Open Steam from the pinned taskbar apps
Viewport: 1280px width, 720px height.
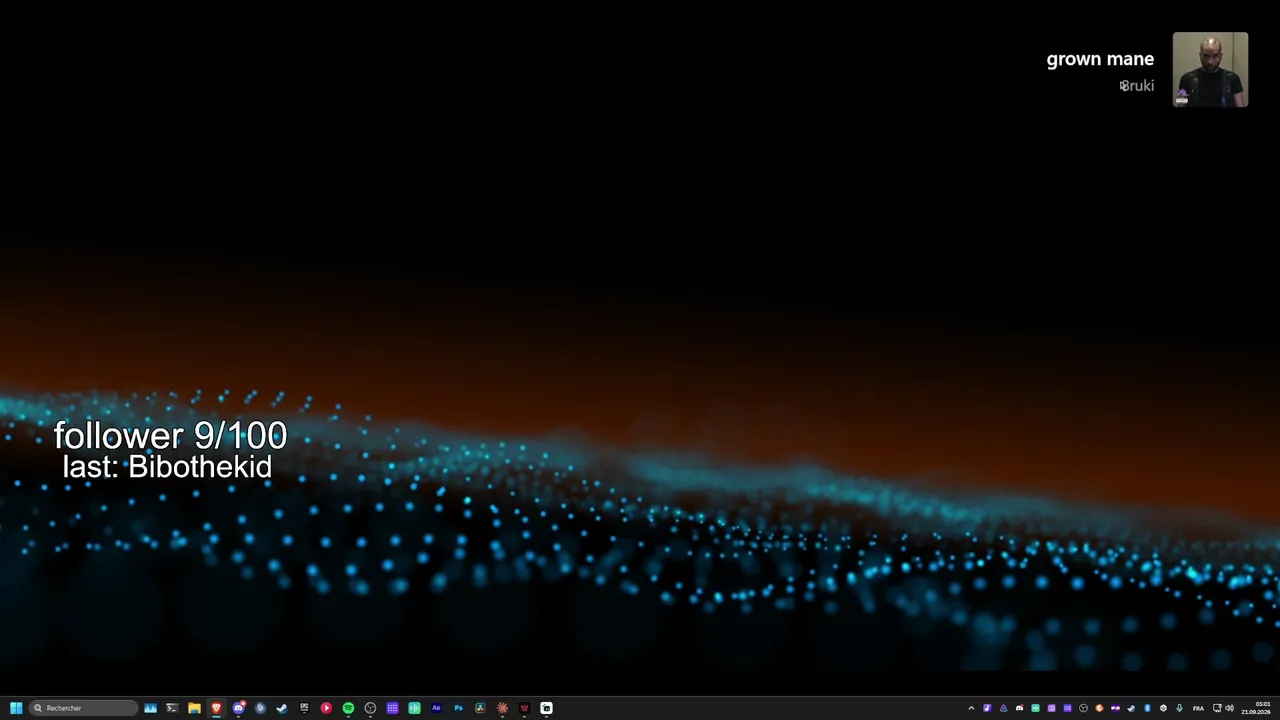pos(282,708)
